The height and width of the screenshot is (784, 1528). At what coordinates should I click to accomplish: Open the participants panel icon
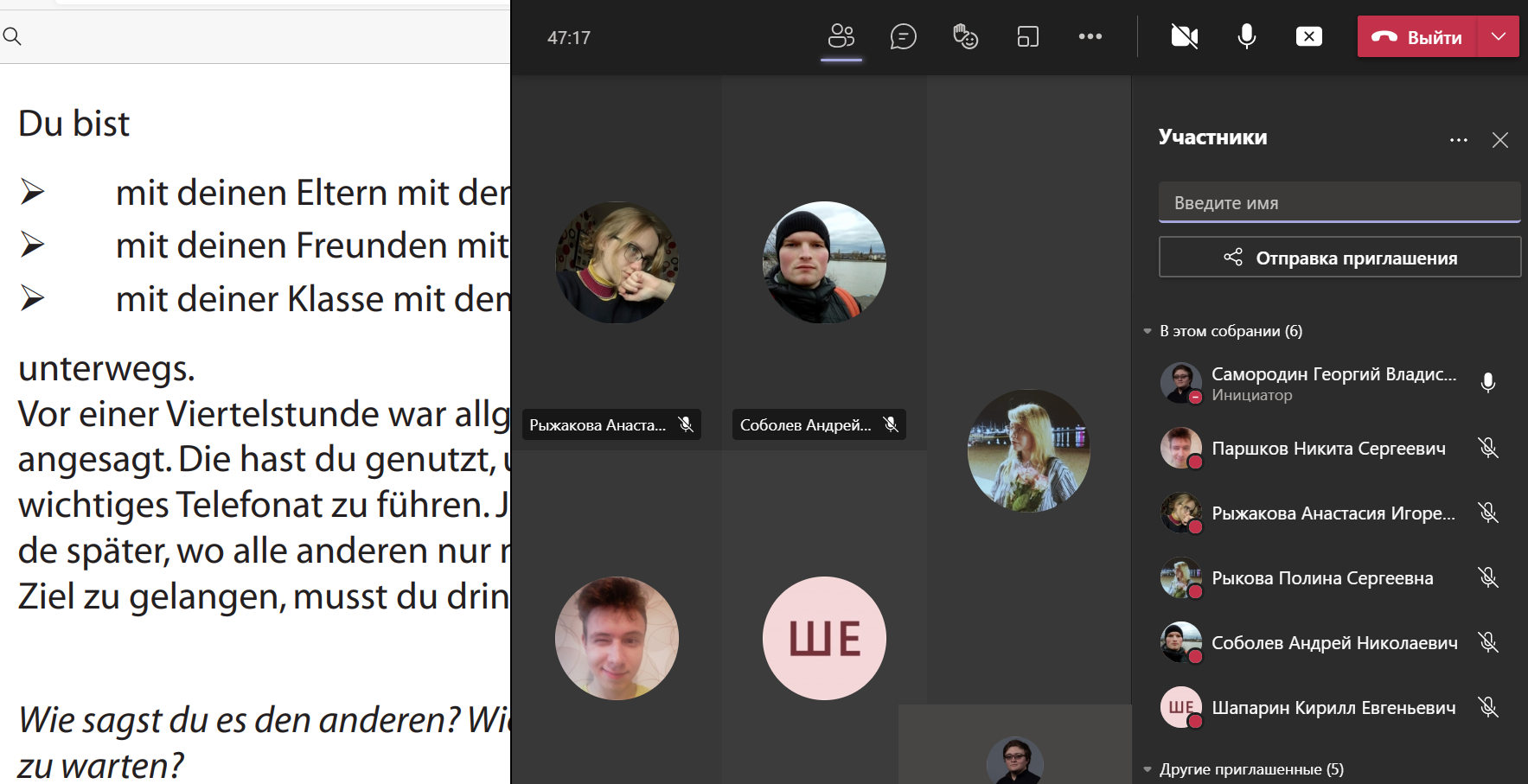(841, 36)
